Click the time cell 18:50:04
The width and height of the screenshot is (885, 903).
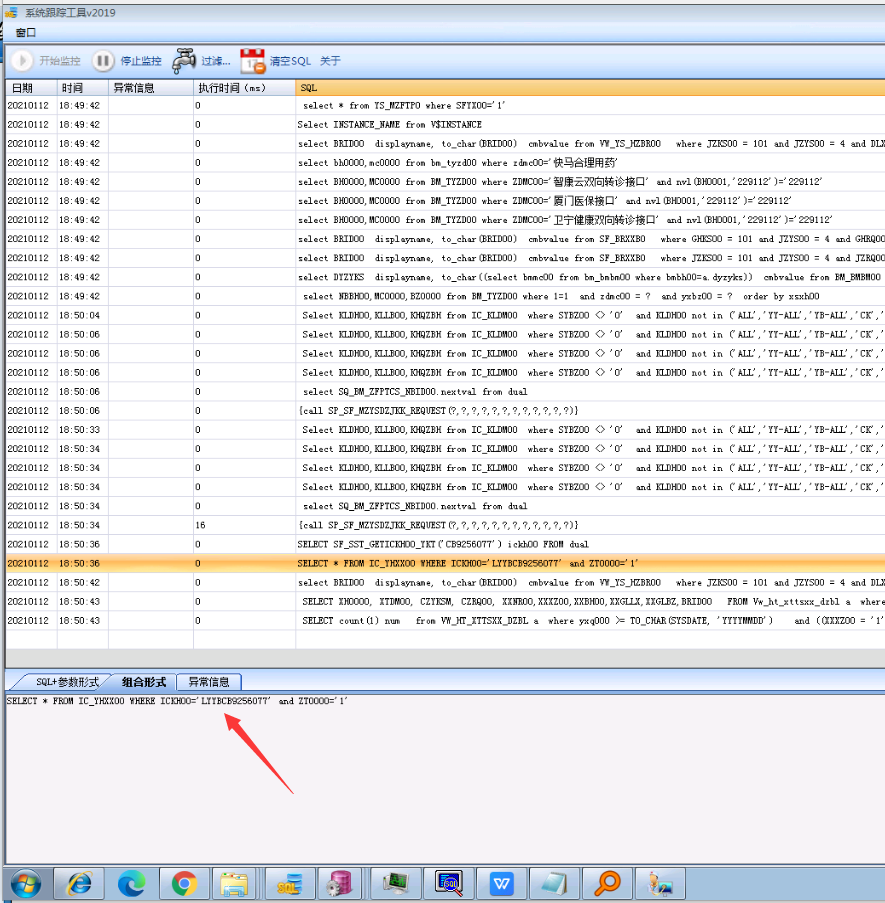coord(82,315)
